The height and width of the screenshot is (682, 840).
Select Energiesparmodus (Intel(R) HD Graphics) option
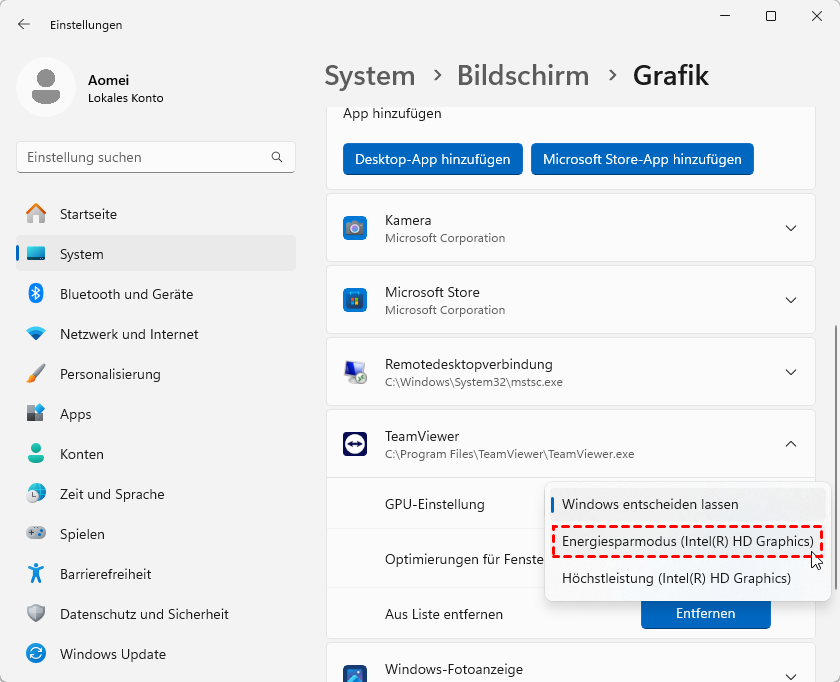(687, 541)
